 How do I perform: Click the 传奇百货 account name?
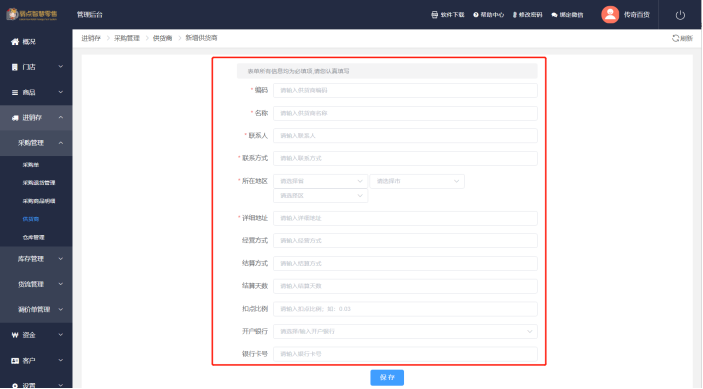tap(637, 15)
